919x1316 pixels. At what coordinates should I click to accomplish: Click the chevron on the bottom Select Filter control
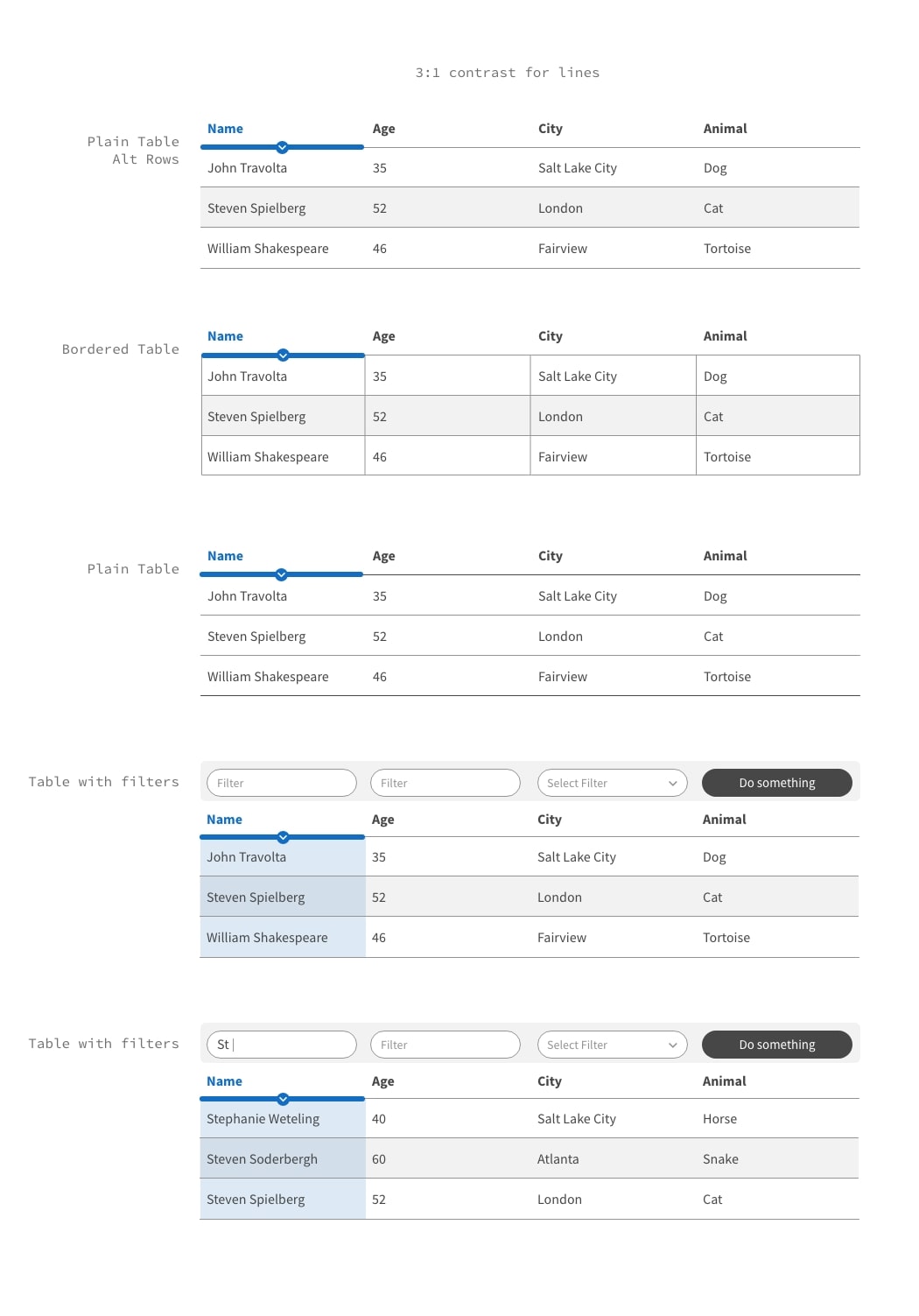click(672, 1045)
